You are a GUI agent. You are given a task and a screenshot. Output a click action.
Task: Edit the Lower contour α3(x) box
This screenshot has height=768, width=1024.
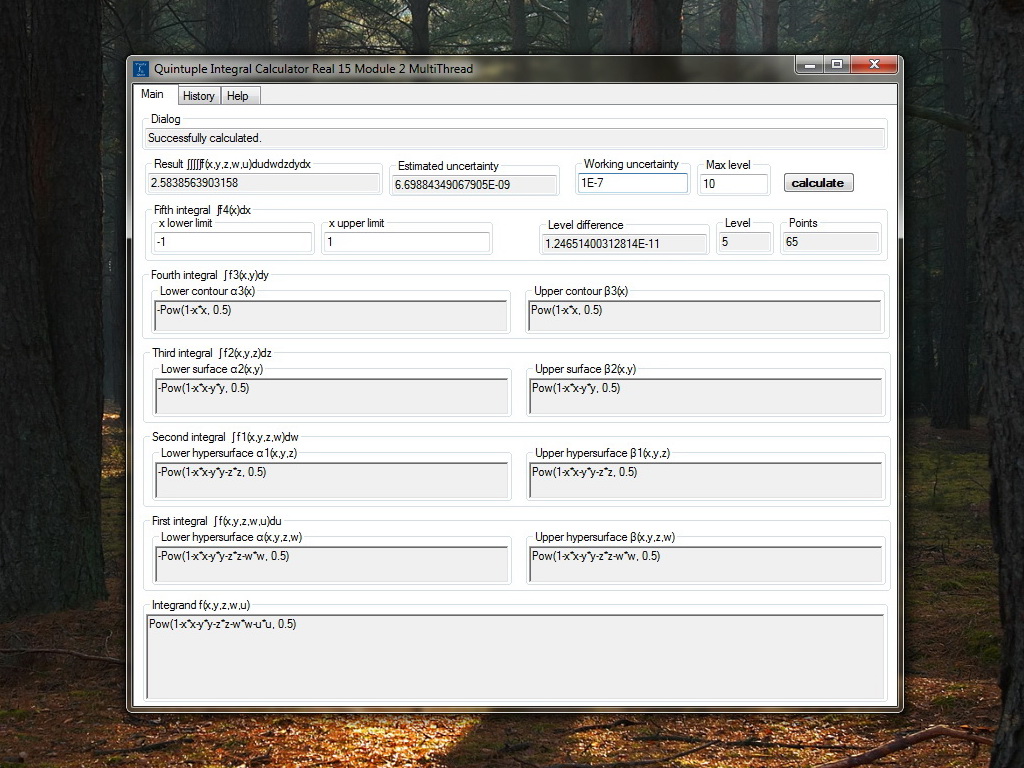pyautogui.click(x=331, y=316)
